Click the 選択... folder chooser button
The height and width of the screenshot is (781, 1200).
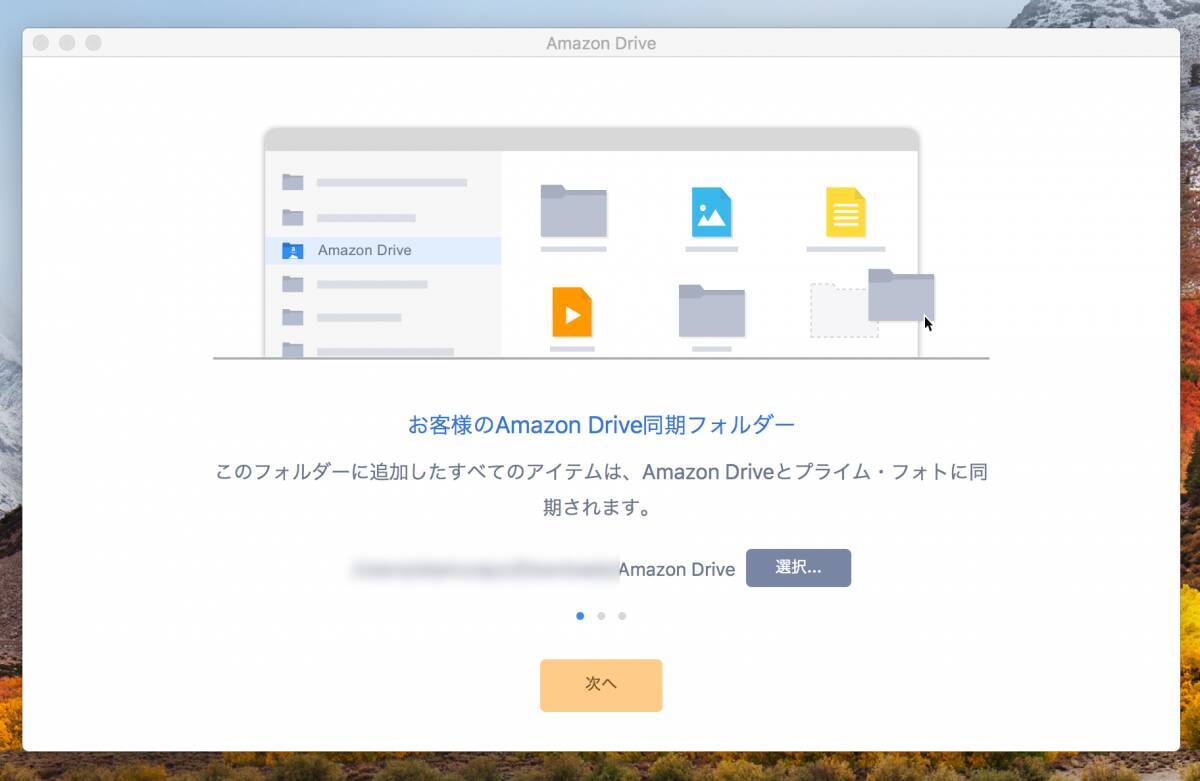pos(798,568)
